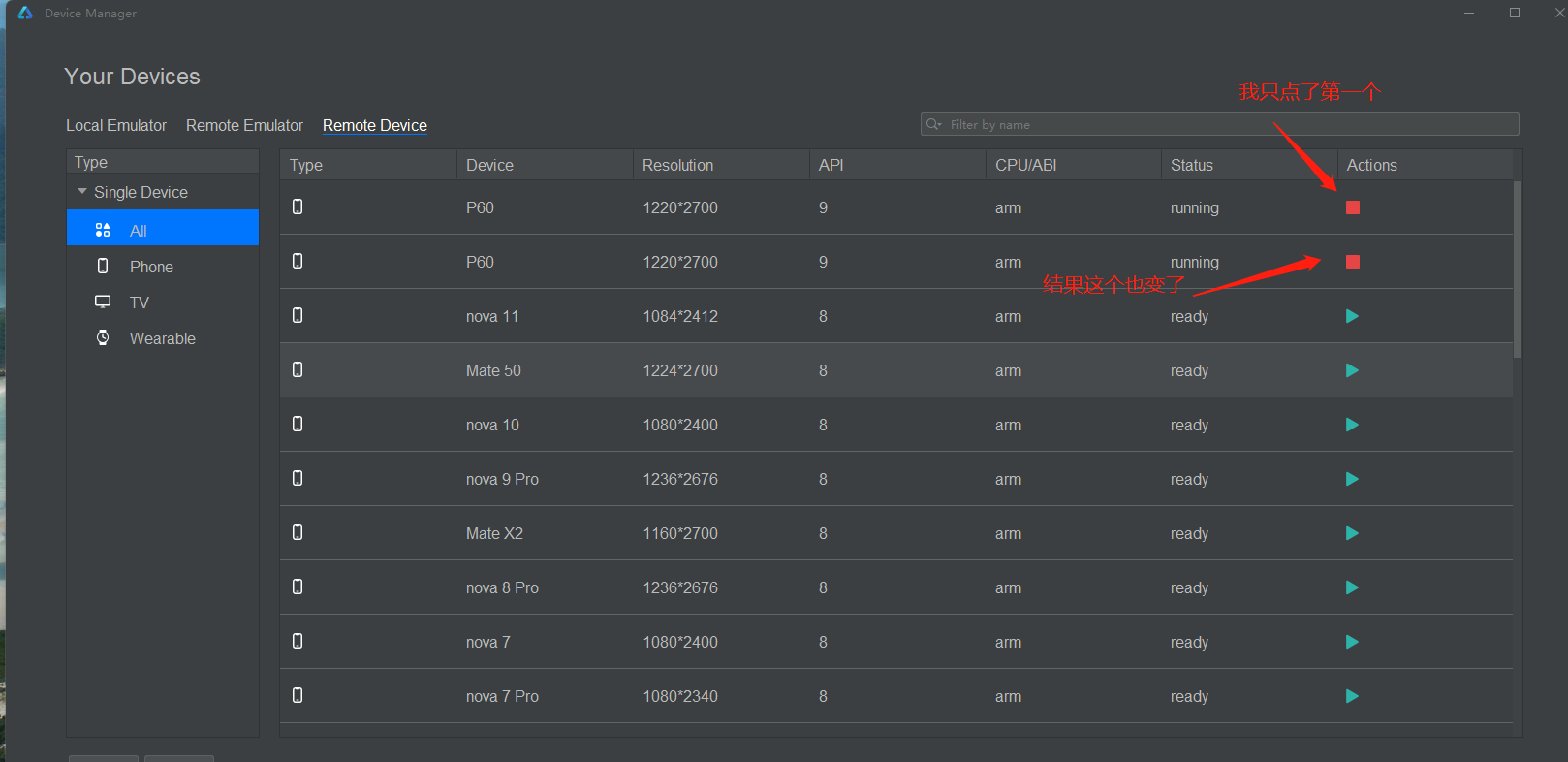Select All under Single Device
Viewport: 1568px width, 762px height.
163,228
